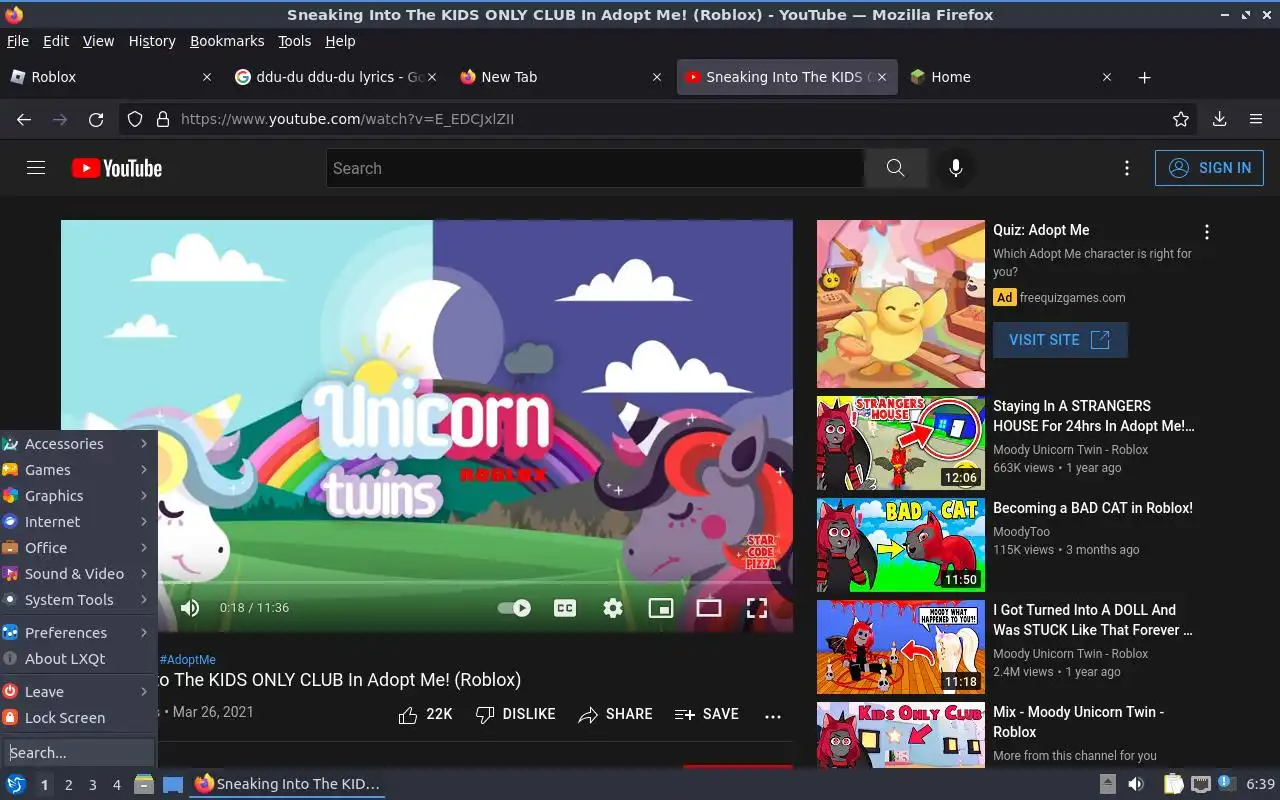Expand the Office submenu
Viewport: 1280px width, 800px height.
coord(77,548)
